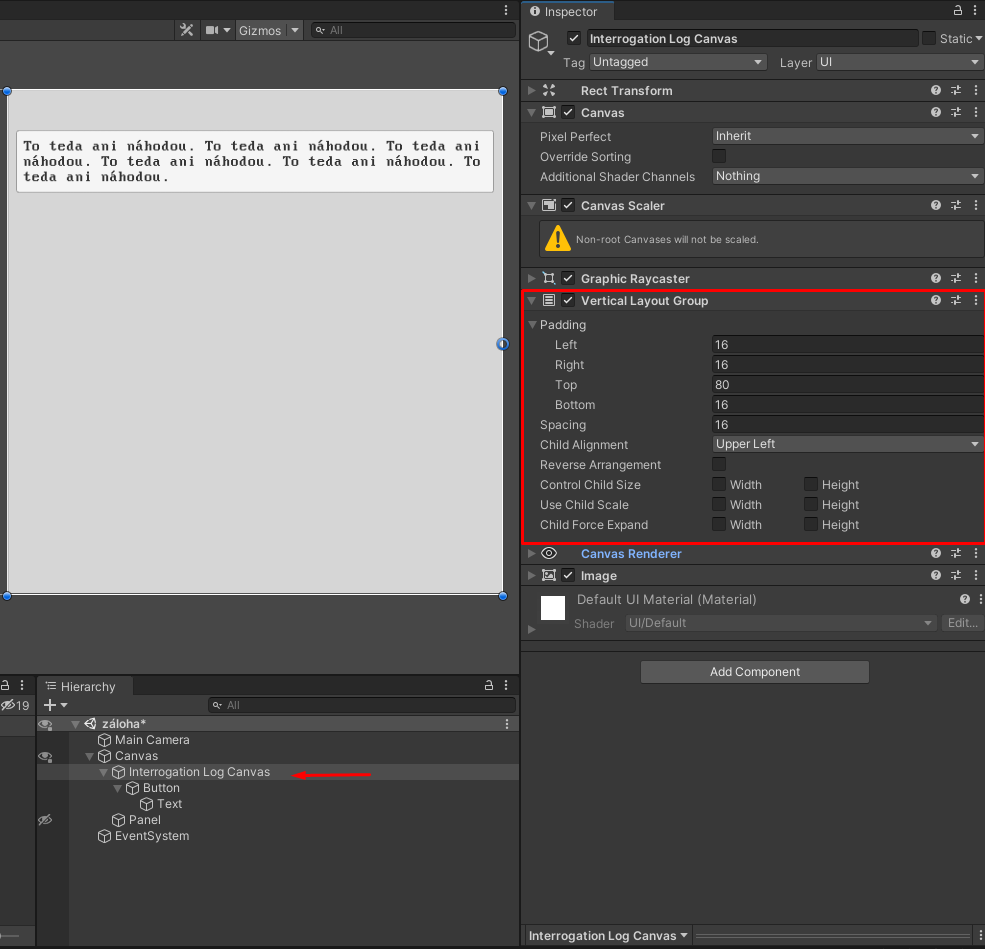This screenshot has height=949, width=985.
Task: Expand the Rect Transform component
Action: (531, 91)
